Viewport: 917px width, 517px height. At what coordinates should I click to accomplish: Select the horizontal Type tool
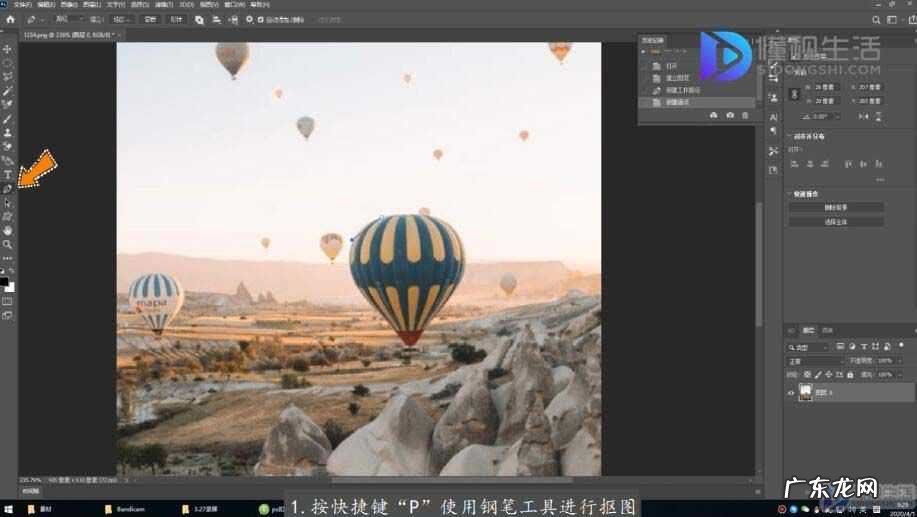8,175
